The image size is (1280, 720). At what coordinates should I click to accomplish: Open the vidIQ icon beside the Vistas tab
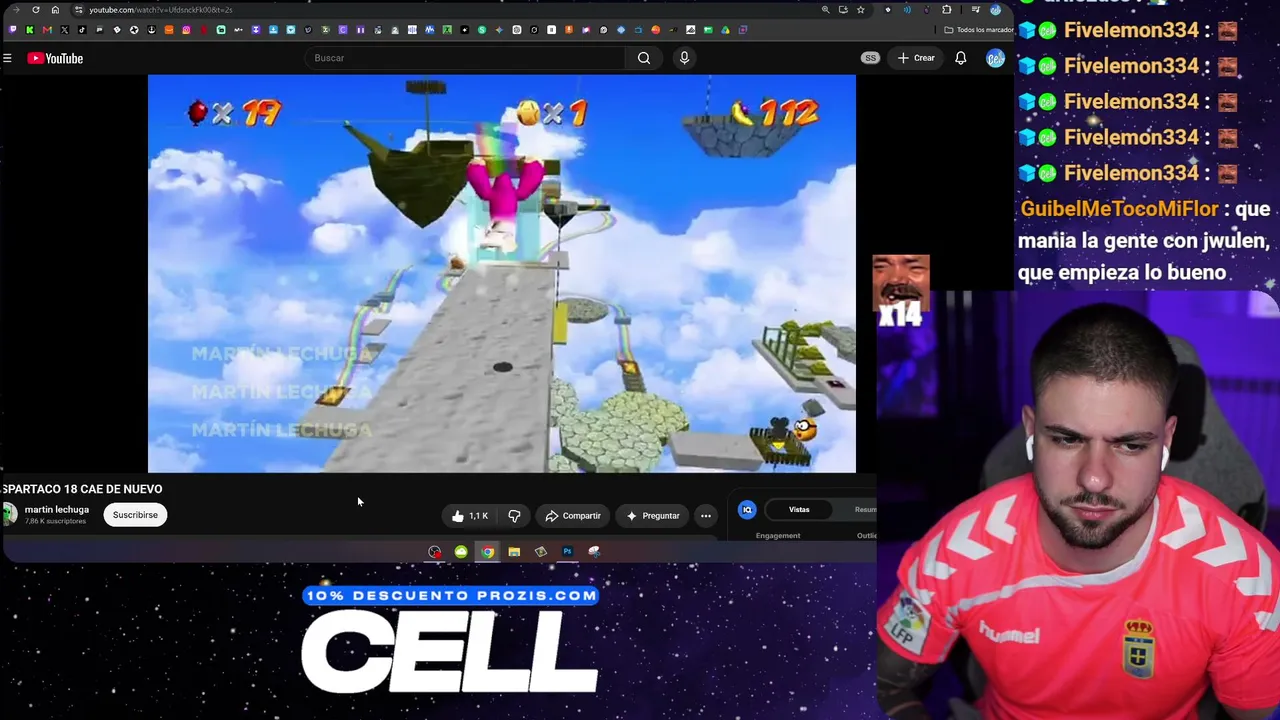[x=747, y=510]
